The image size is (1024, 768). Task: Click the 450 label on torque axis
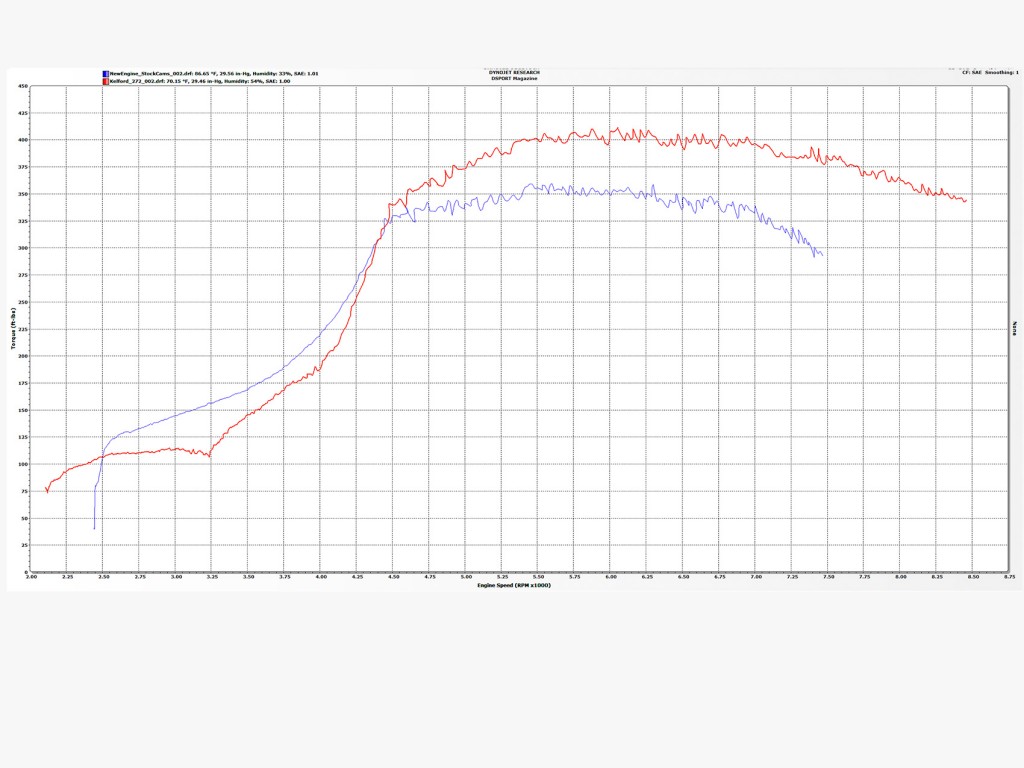[x=23, y=86]
